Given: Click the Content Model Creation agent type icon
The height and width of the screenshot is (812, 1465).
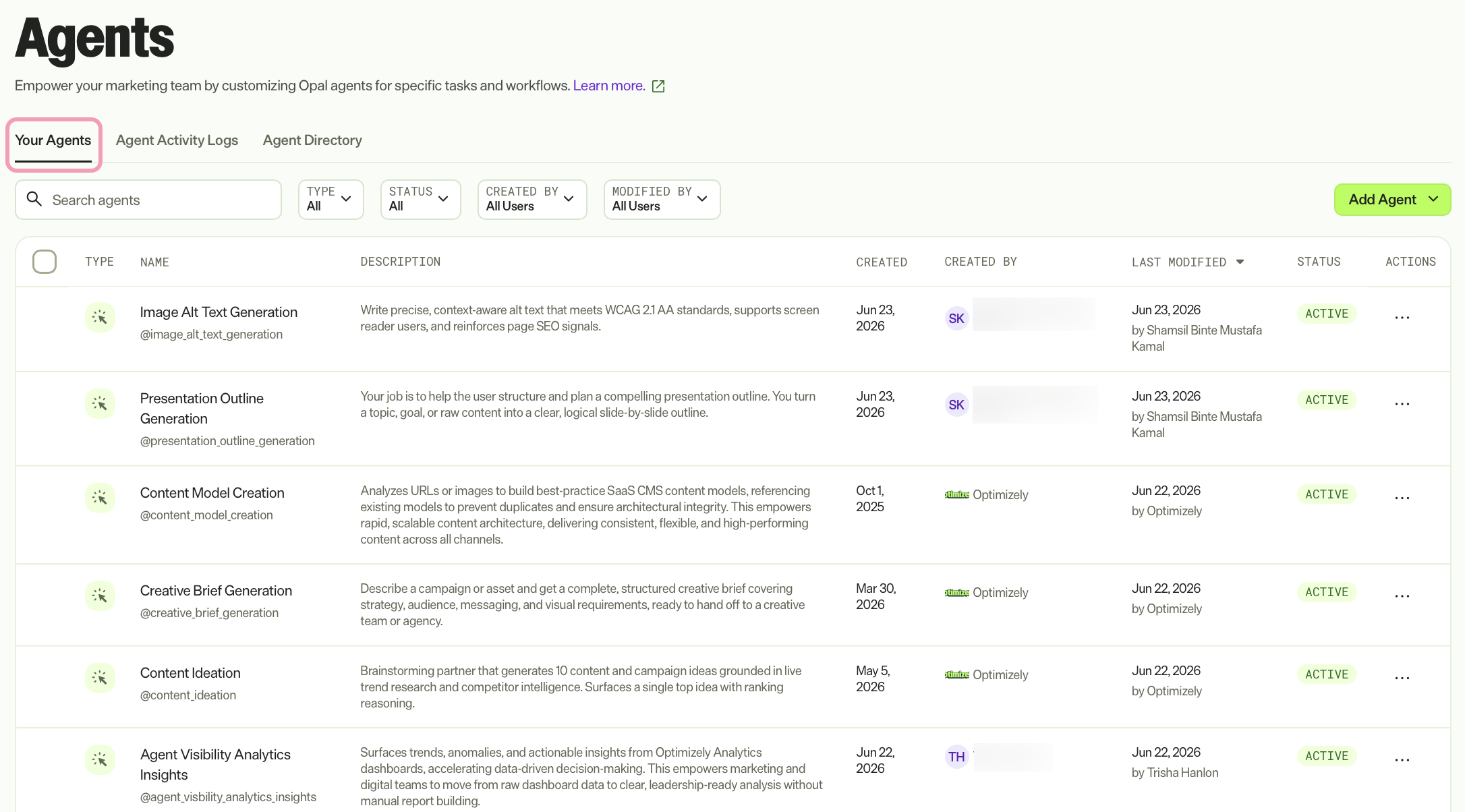Looking at the screenshot, I should (x=100, y=498).
